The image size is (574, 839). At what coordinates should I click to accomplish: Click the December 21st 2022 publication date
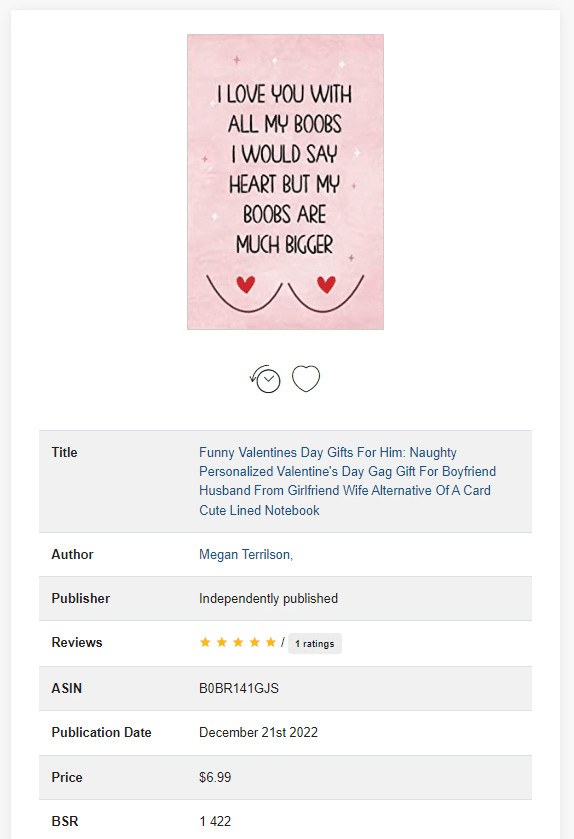point(258,733)
